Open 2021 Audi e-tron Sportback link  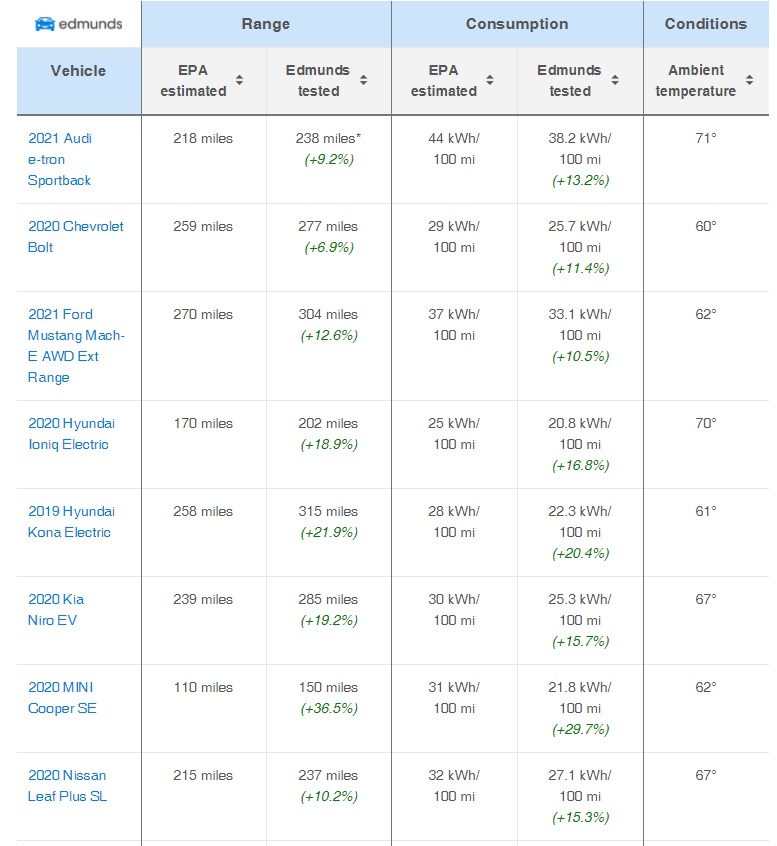pyautogui.click(x=60, y=159)
